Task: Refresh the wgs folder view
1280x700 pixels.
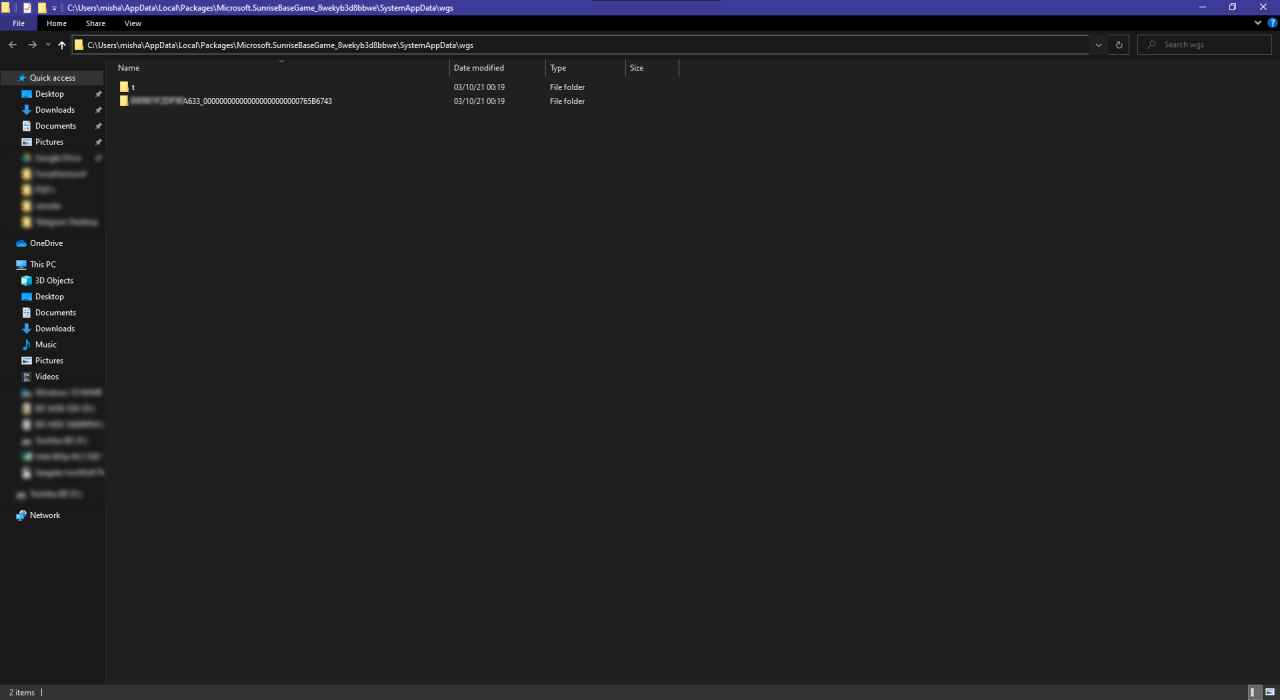Action: (x=1119, y=45)
